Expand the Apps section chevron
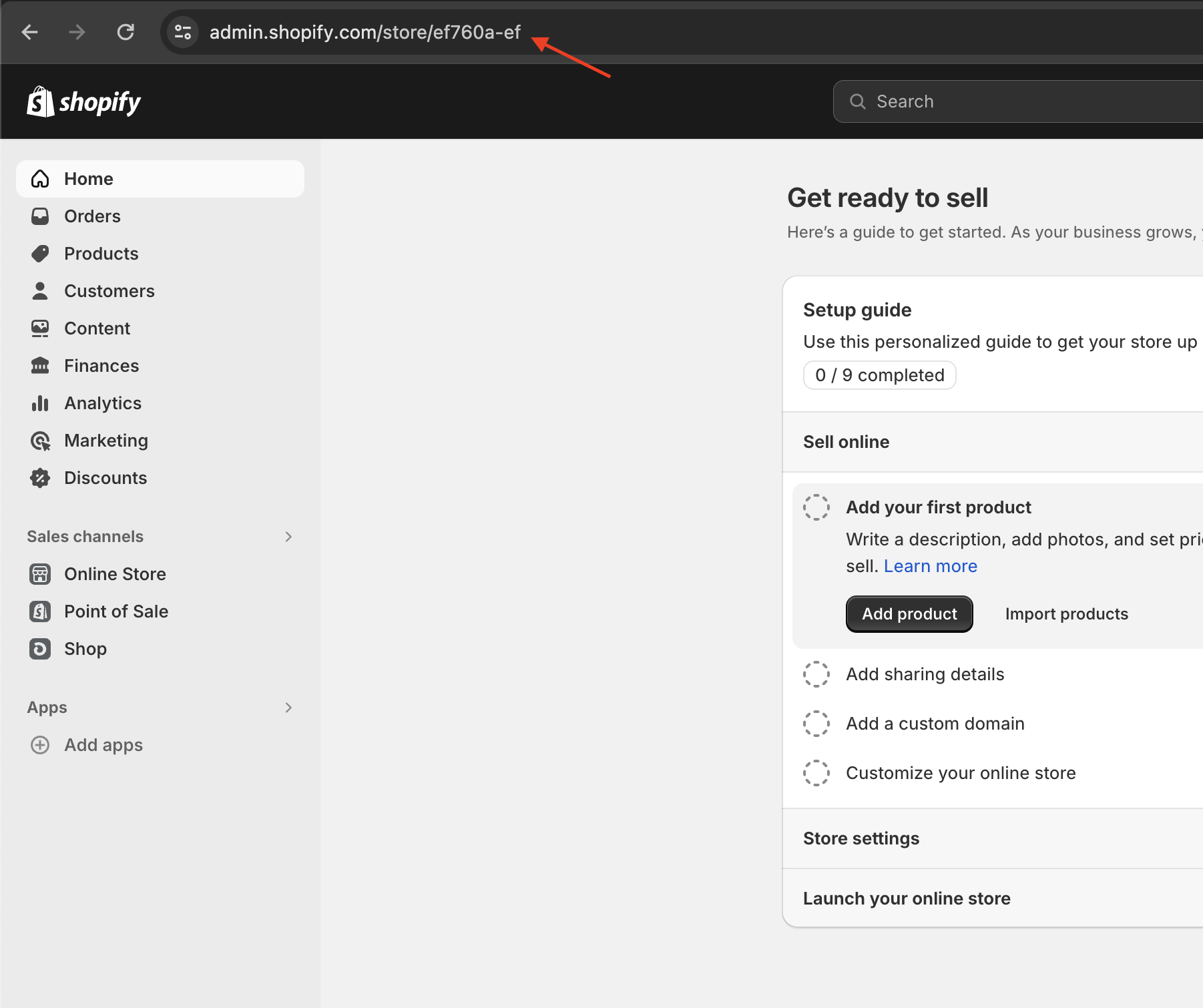 click(288, 708)
